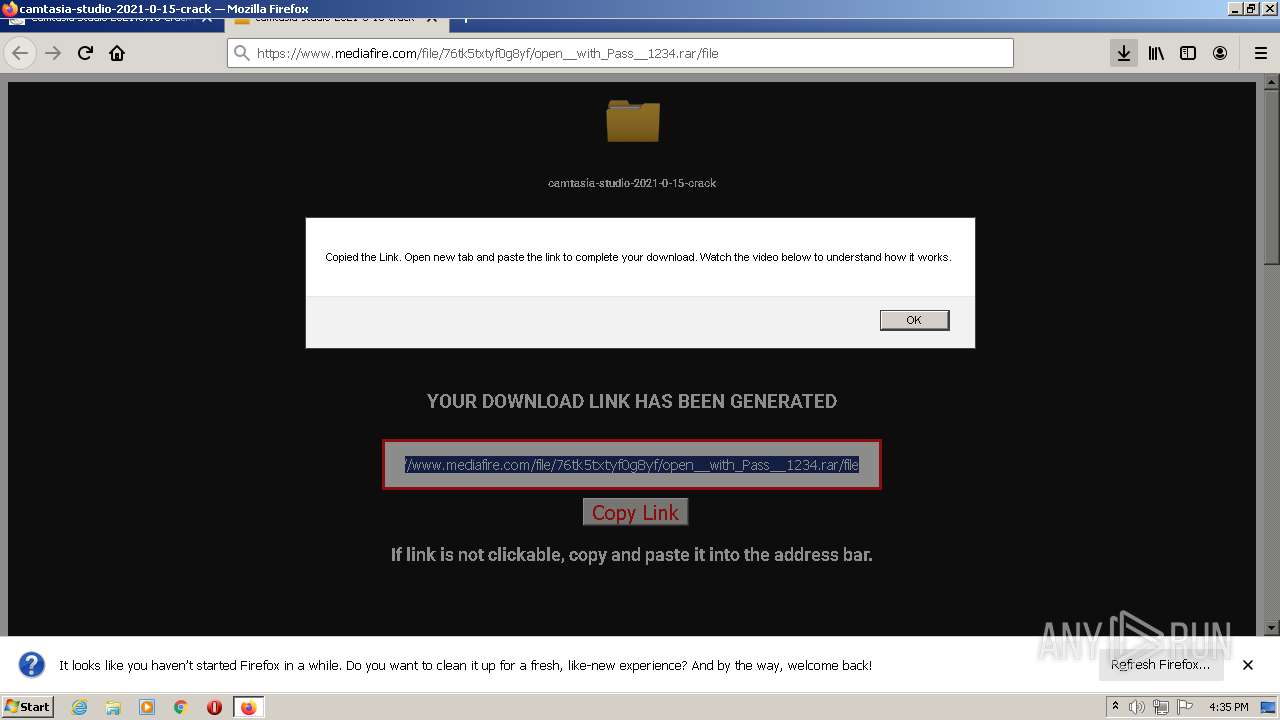Launch Internet Explorer from the taskbar
Screen dimensions: 1280x720
point(79,707)
